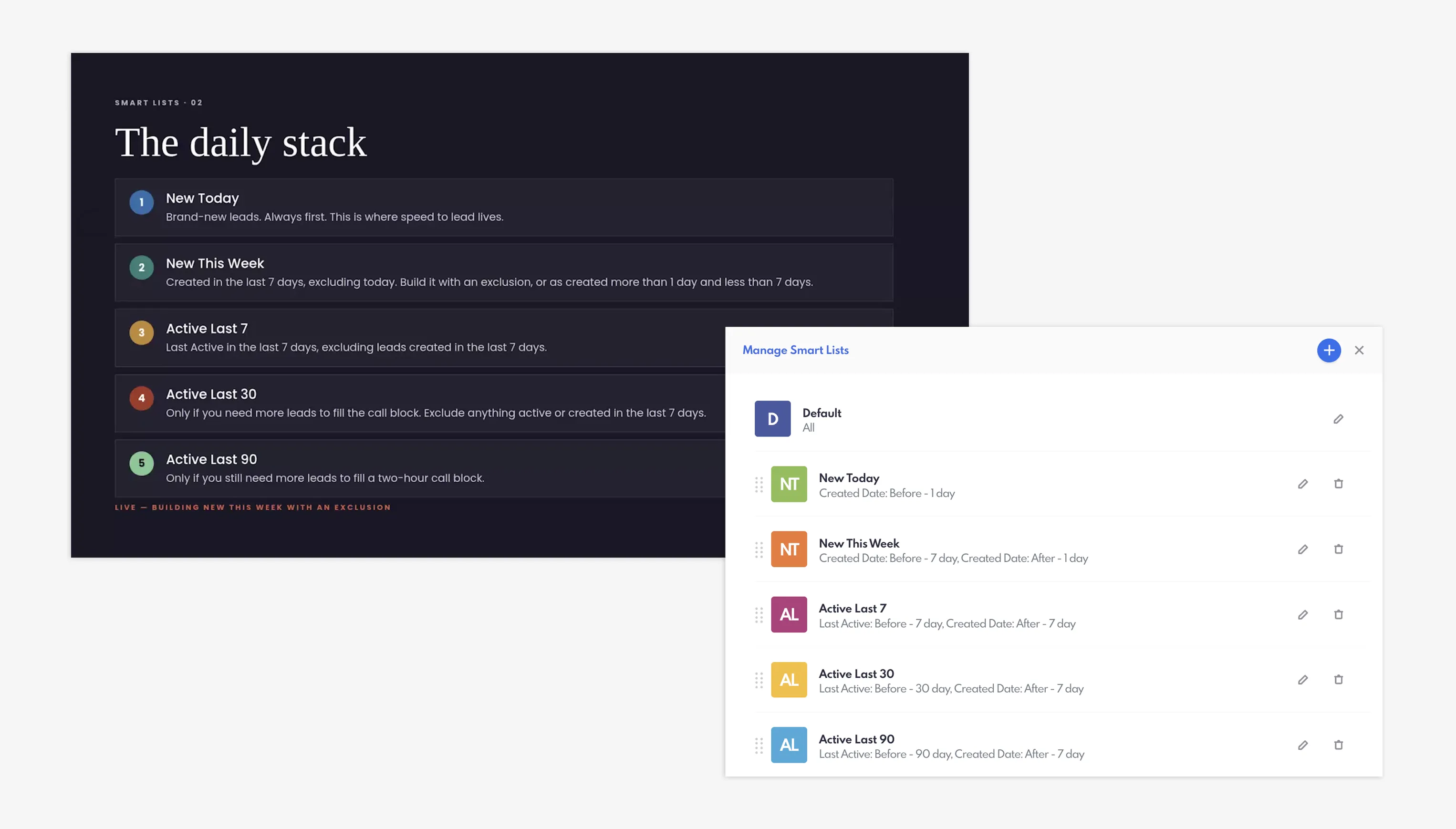This screenshot has height=829, width=1456.
Task: Click the slide's step 2 New This Week card
Action: pos(503,273)
